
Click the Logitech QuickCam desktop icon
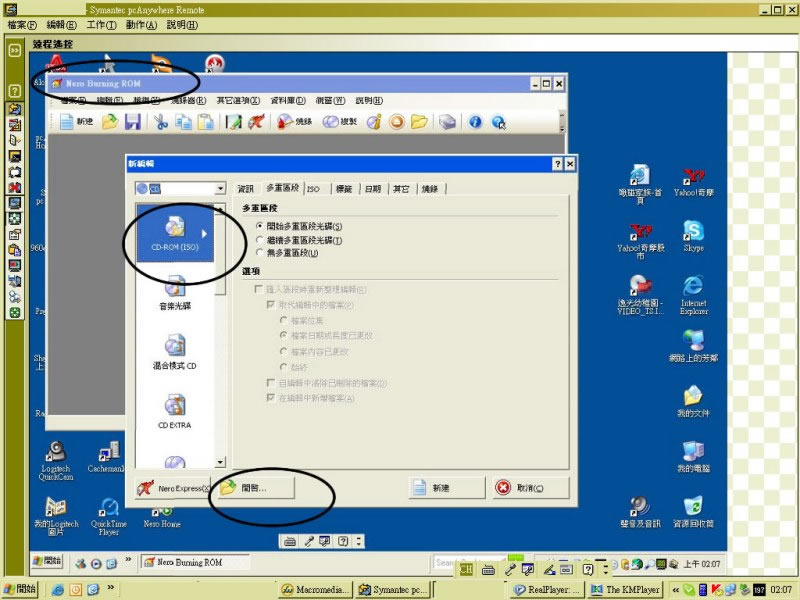(x=57, y=461)
